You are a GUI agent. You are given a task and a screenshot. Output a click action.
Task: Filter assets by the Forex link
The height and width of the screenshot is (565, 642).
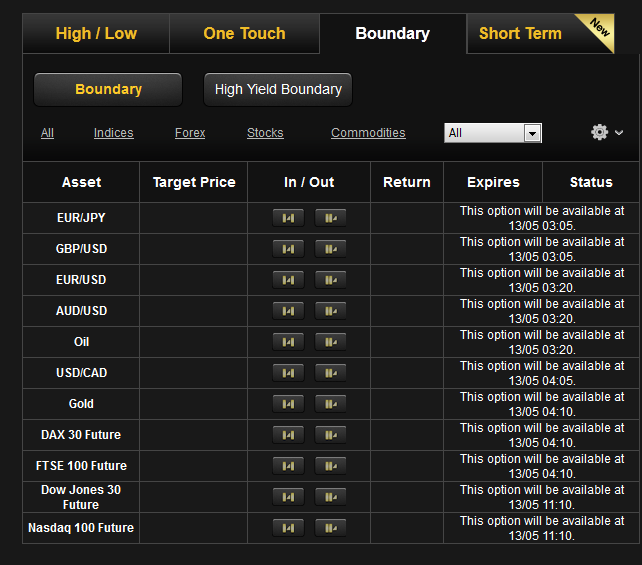point(190,133)
